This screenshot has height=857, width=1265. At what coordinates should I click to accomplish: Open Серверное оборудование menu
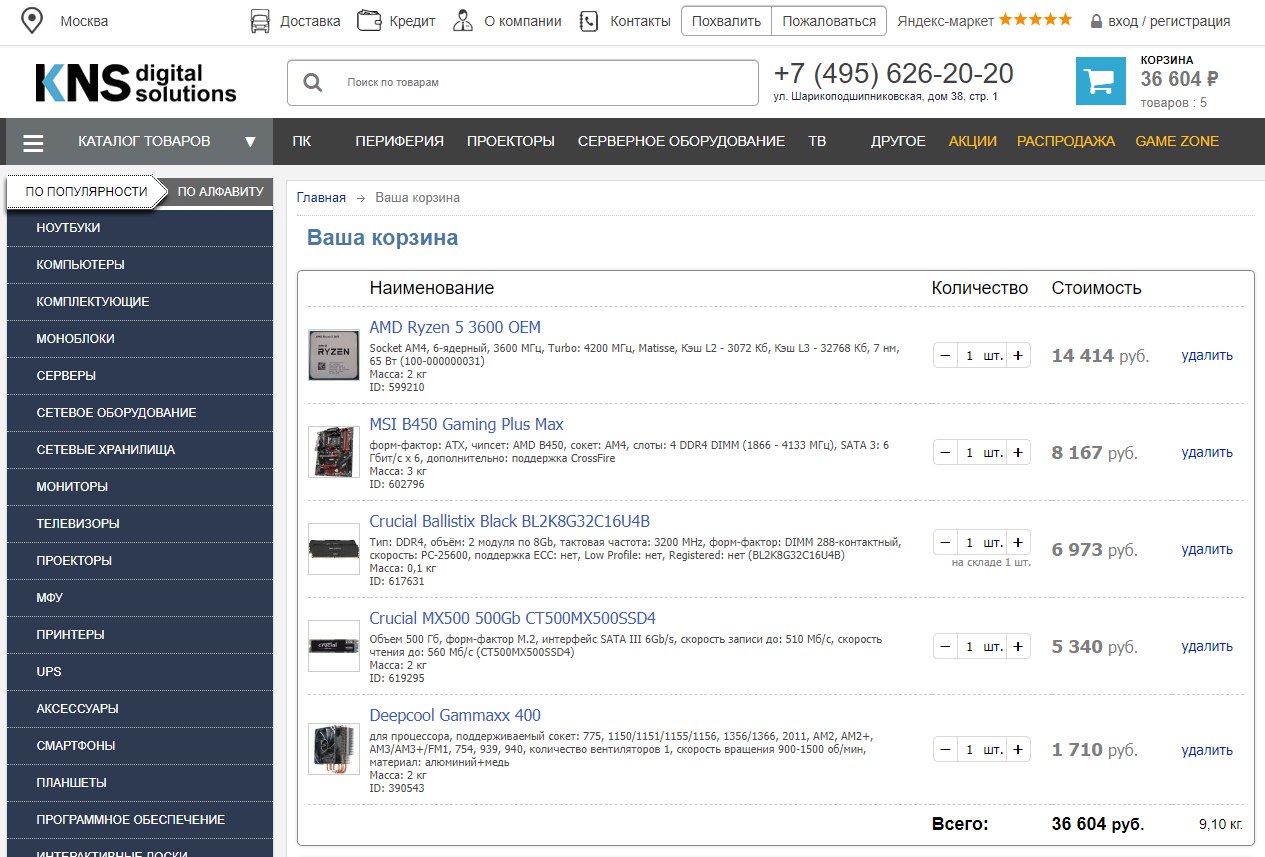click(x=681, y=142)
